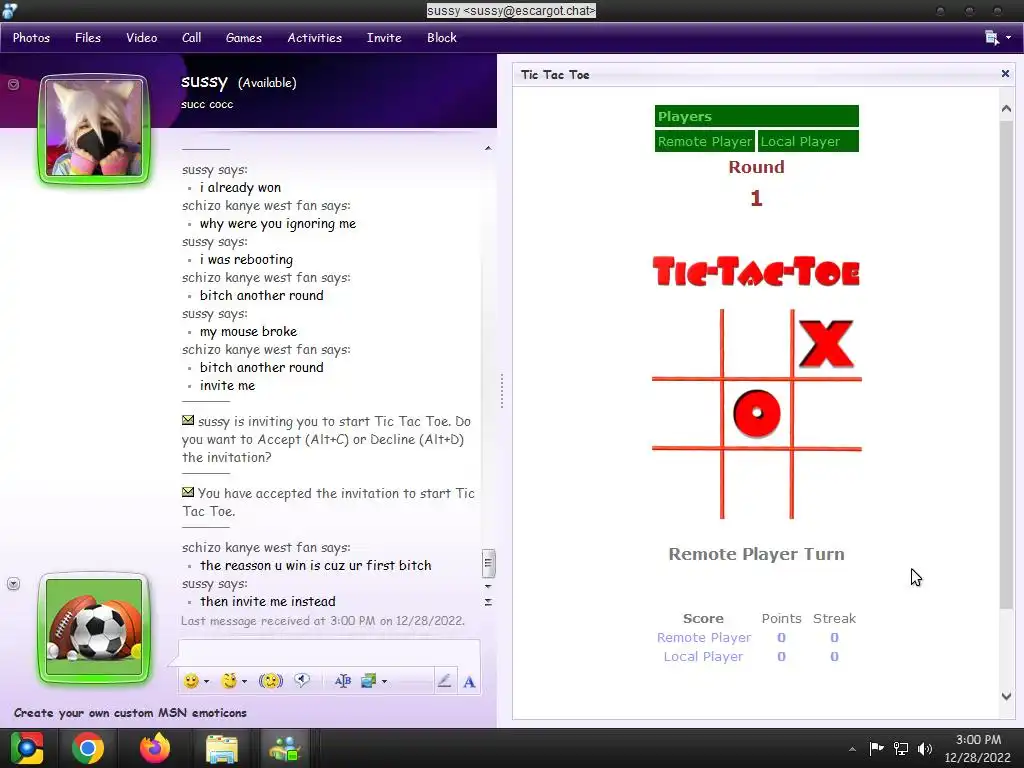Launch Chrome from the taskbar
The width and height of the screenshot is (1024, 768).
tap(88, 748)
